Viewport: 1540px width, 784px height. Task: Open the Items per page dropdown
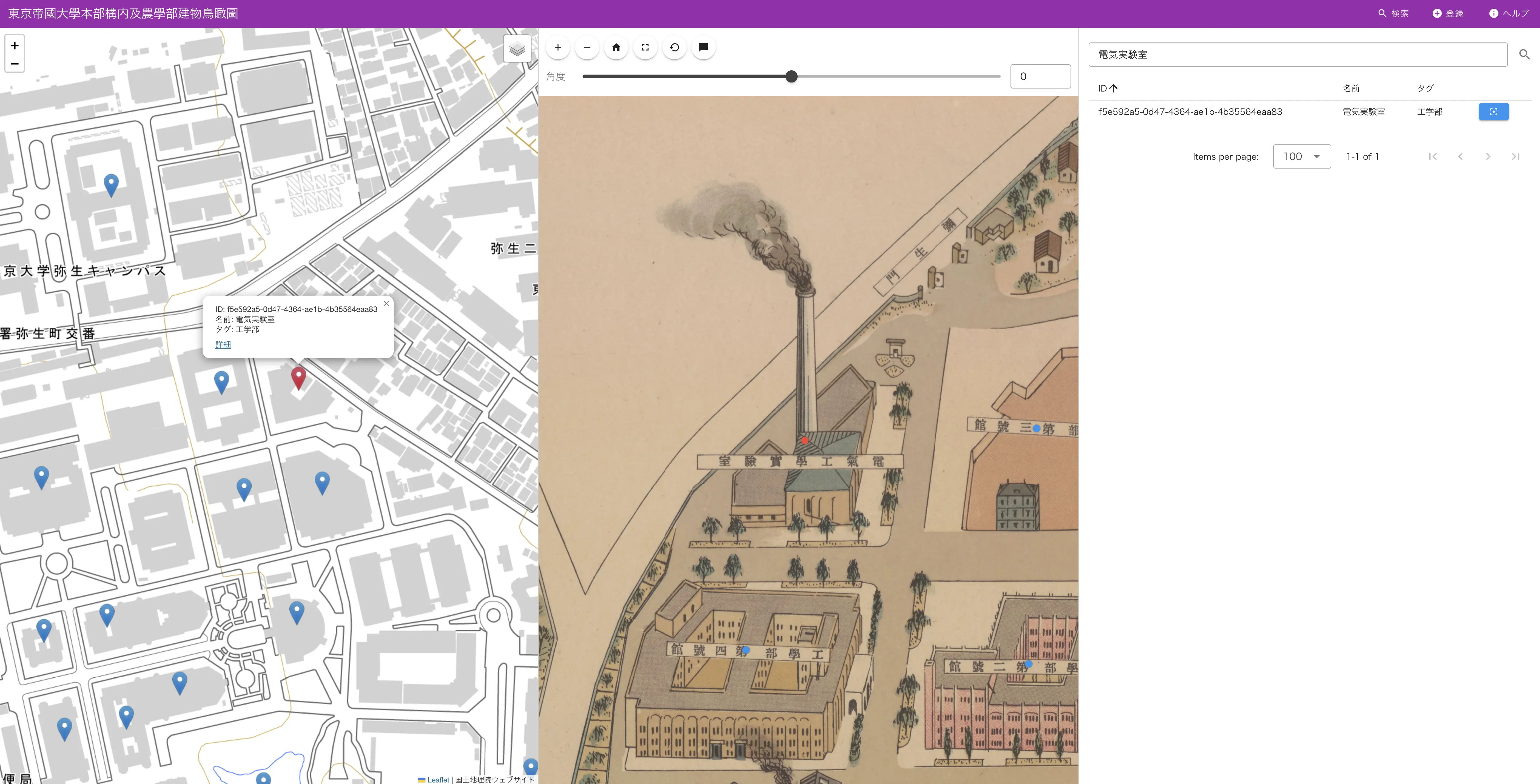[x=1301, y=156]
